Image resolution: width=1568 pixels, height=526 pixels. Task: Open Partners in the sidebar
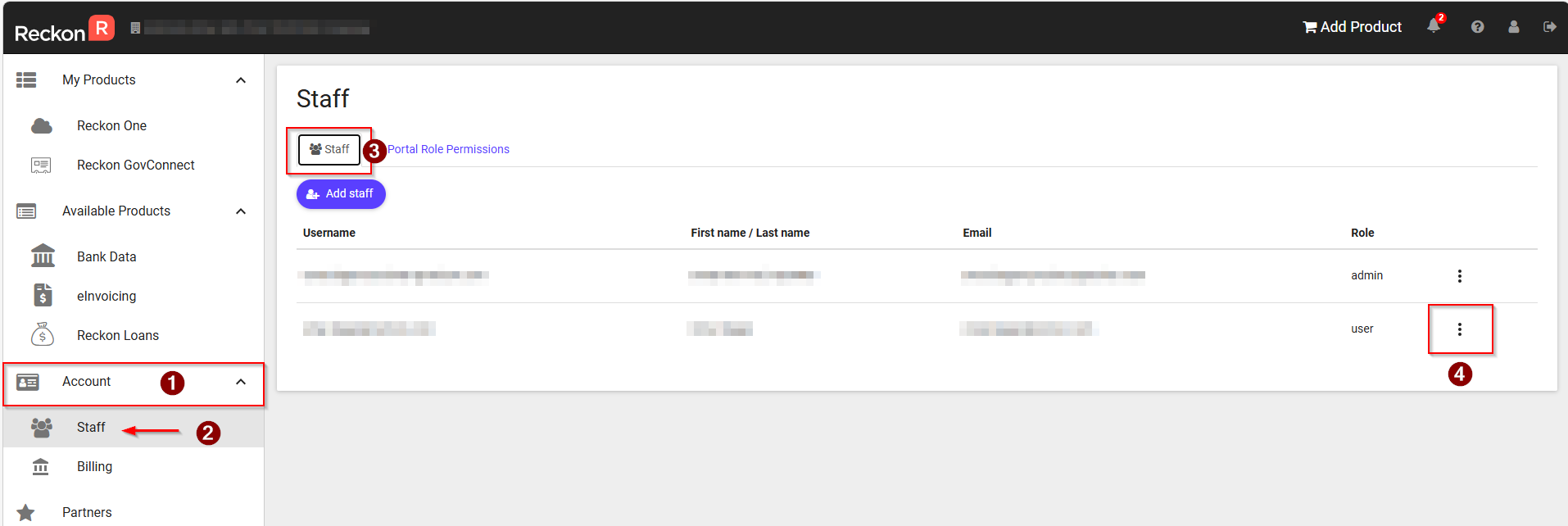tap(87, 512)
